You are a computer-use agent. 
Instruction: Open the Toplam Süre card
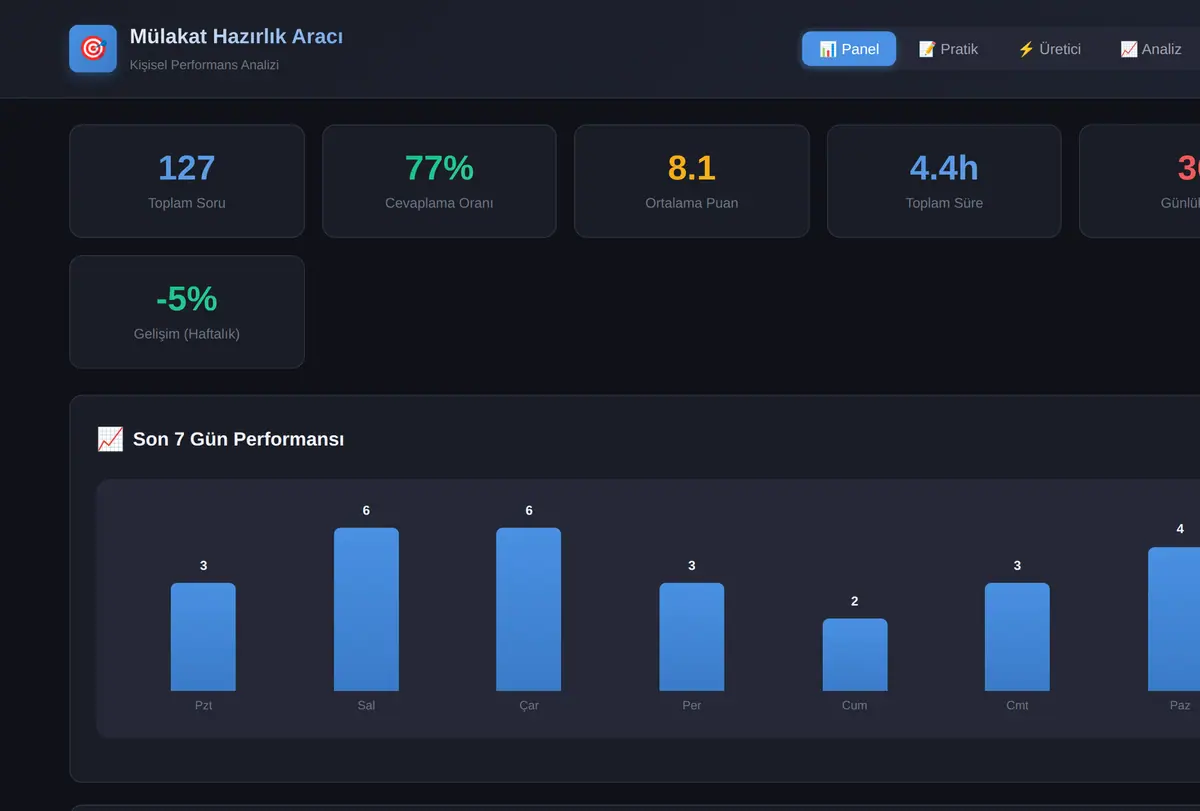coord(944,181)
